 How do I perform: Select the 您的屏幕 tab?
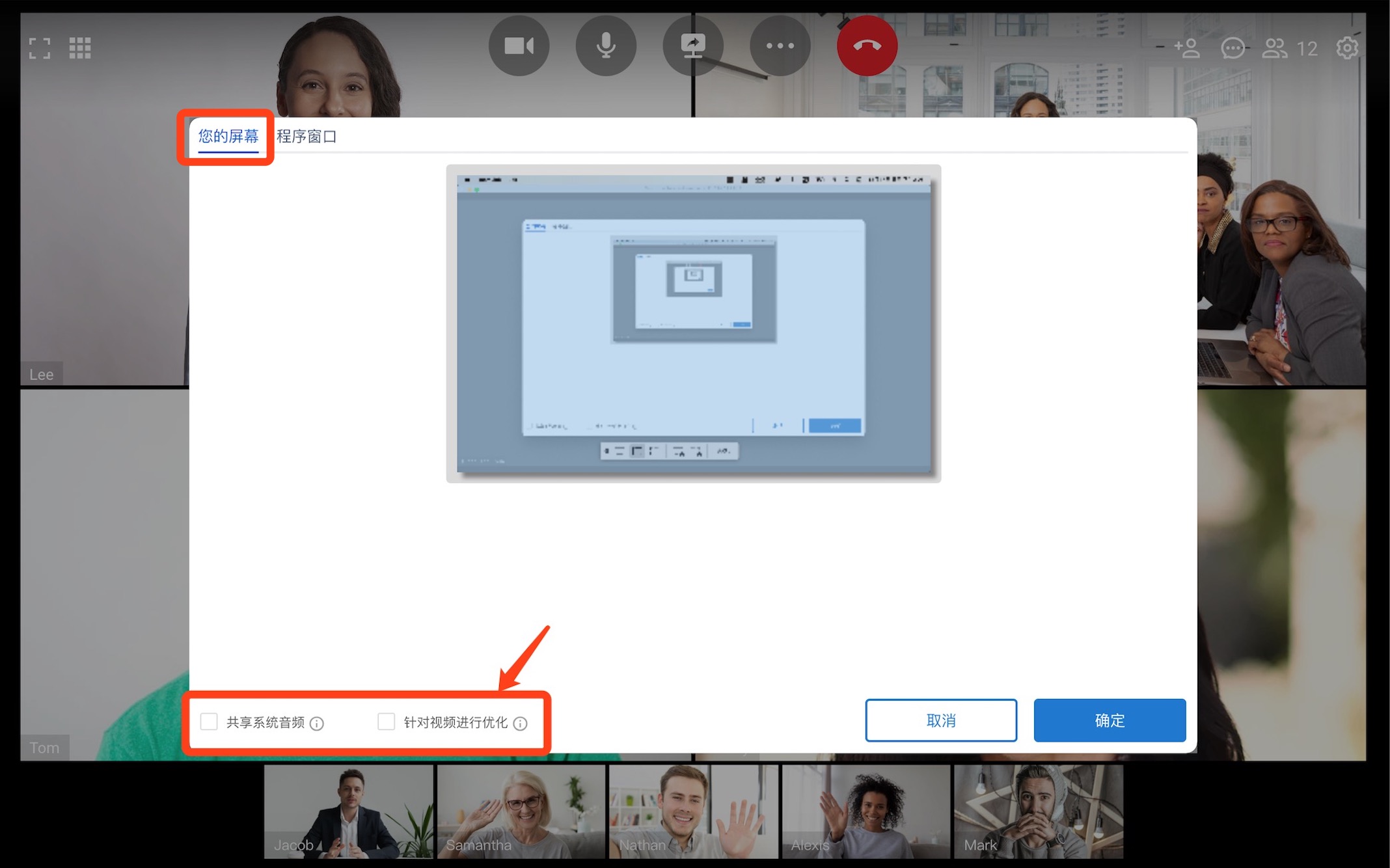click(228, 136)
